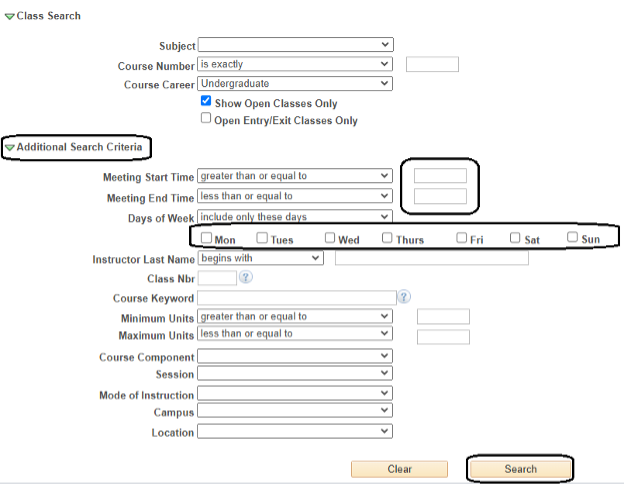624x488 pixels.
Task: Click the Clear button
Action: point(399,469)
